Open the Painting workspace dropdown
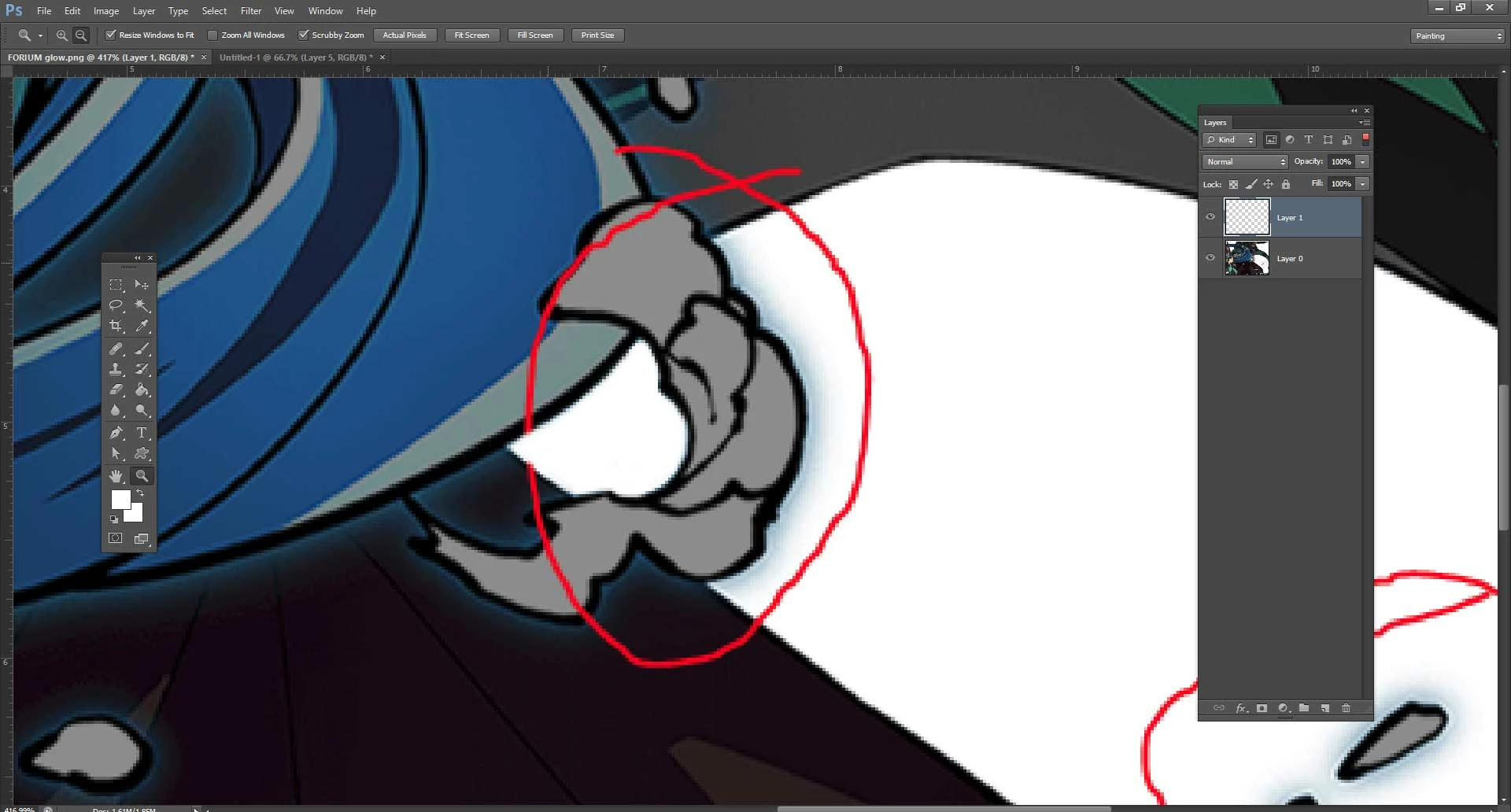The width and height of the screenshot is (1511, 812). click(x=1458, y=36)
